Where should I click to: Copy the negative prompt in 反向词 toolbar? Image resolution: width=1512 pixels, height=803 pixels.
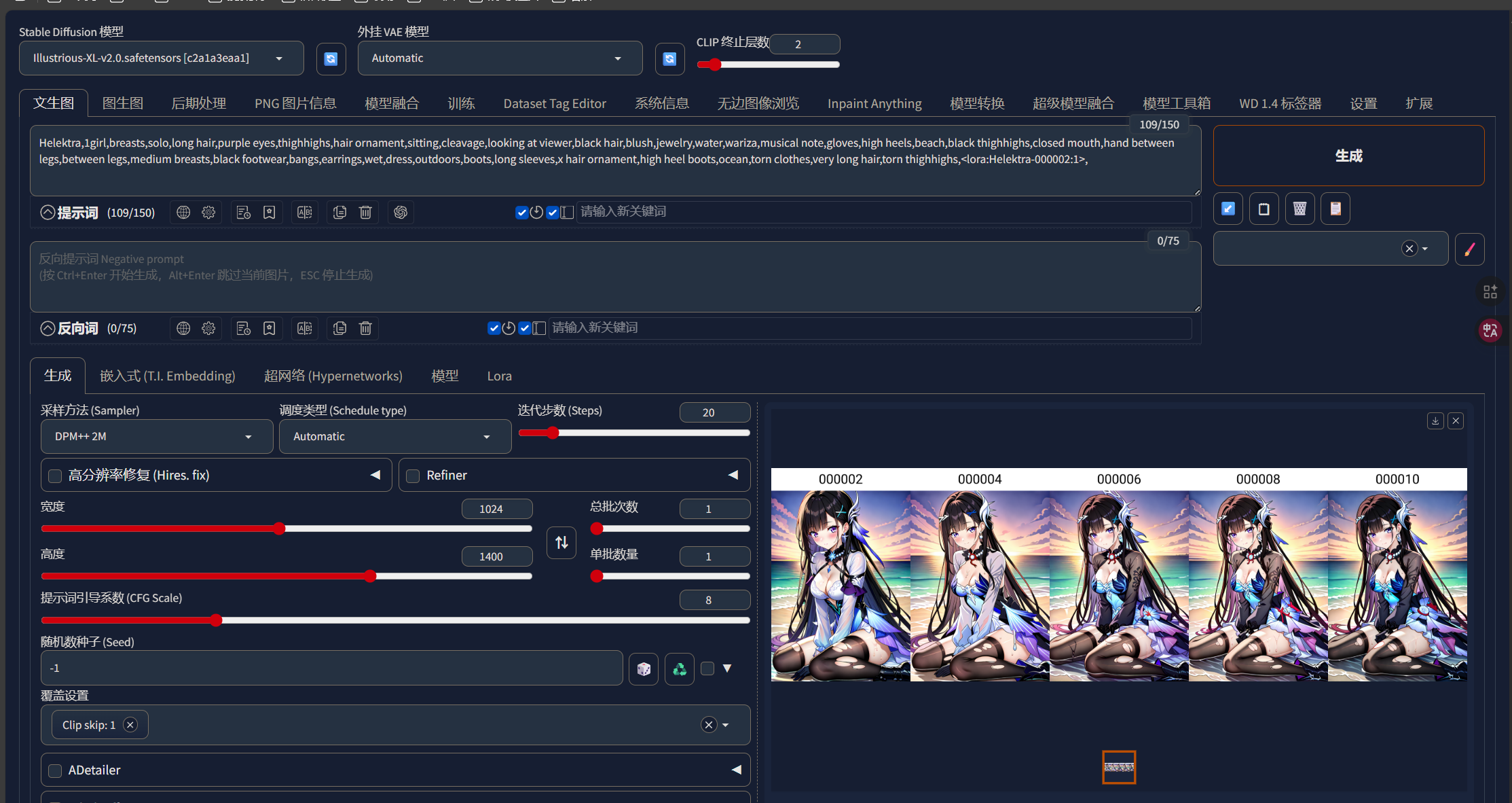pyautogui.click(x=340, y=329)
